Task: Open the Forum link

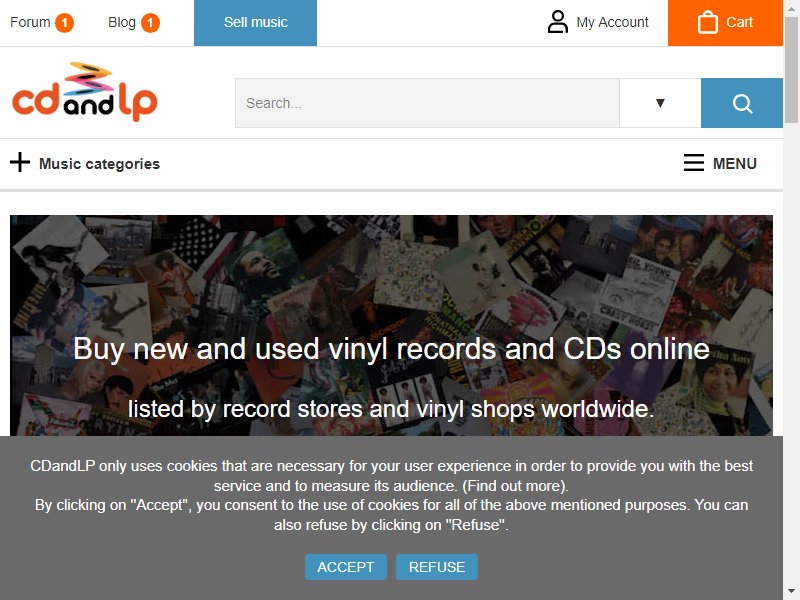Action: pyautogui.click(x=30, y=22)
